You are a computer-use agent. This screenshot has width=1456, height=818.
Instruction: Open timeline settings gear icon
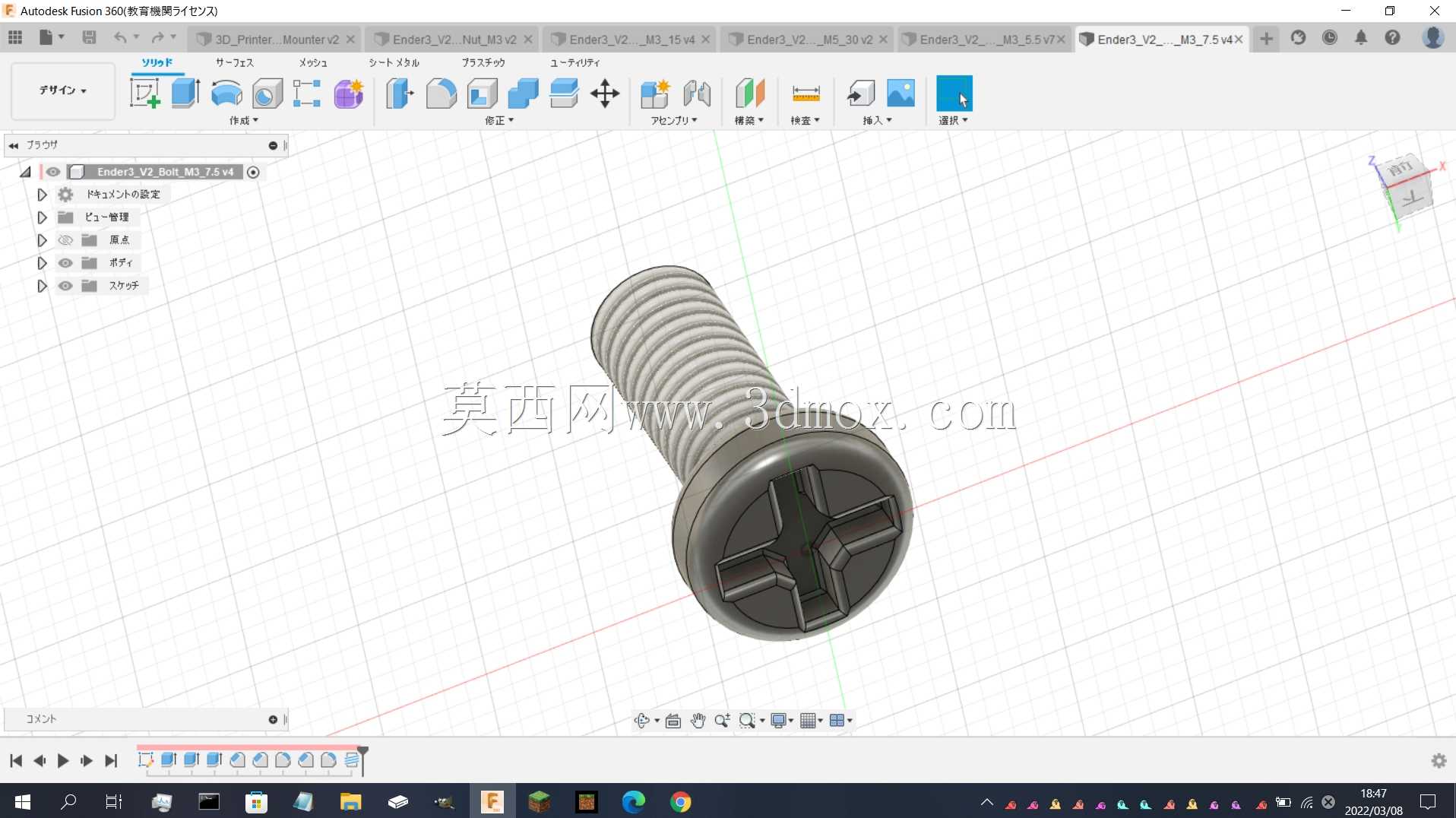tap(1439, 760)
